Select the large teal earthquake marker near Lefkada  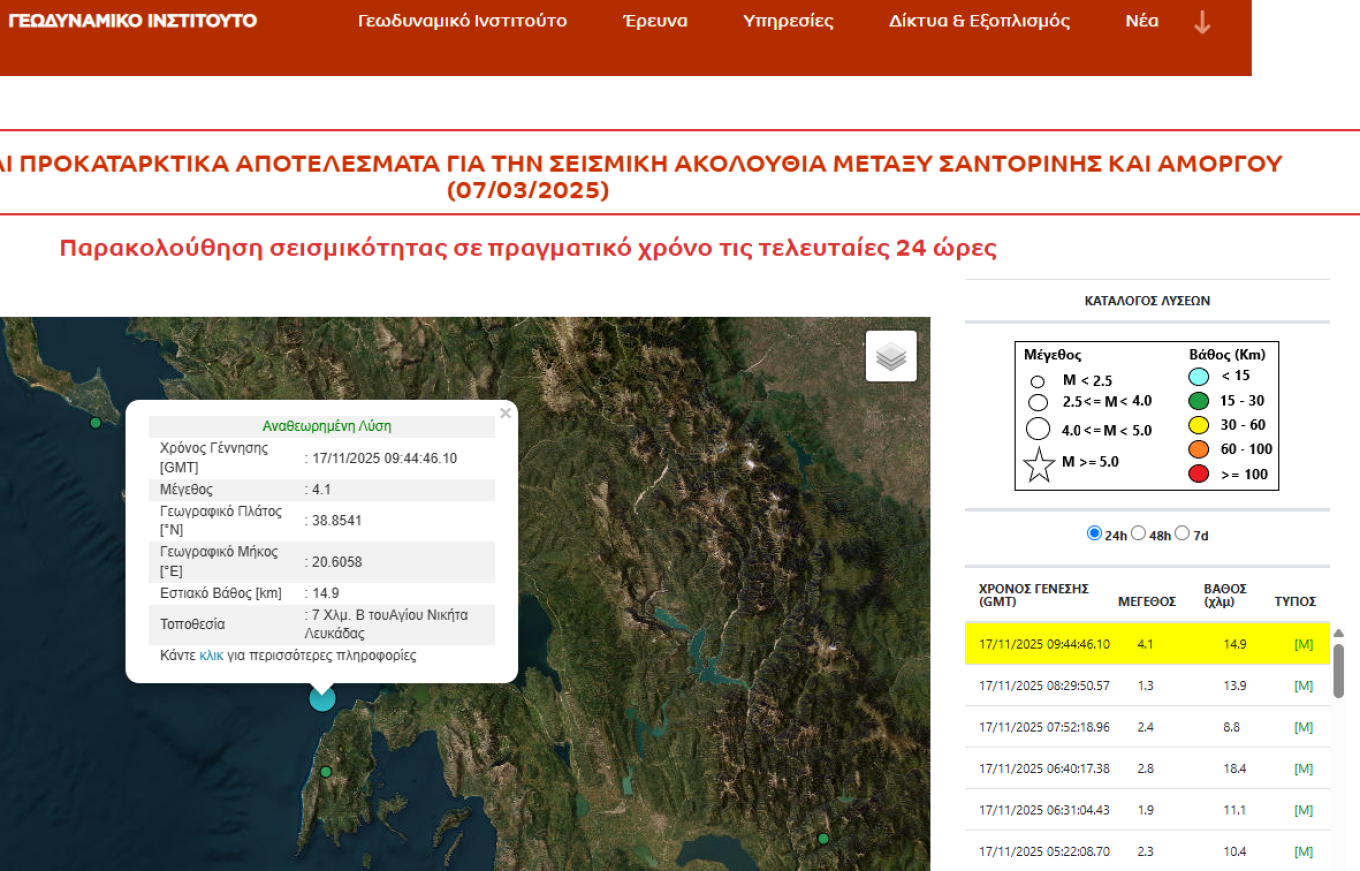[x=322, y=698]
